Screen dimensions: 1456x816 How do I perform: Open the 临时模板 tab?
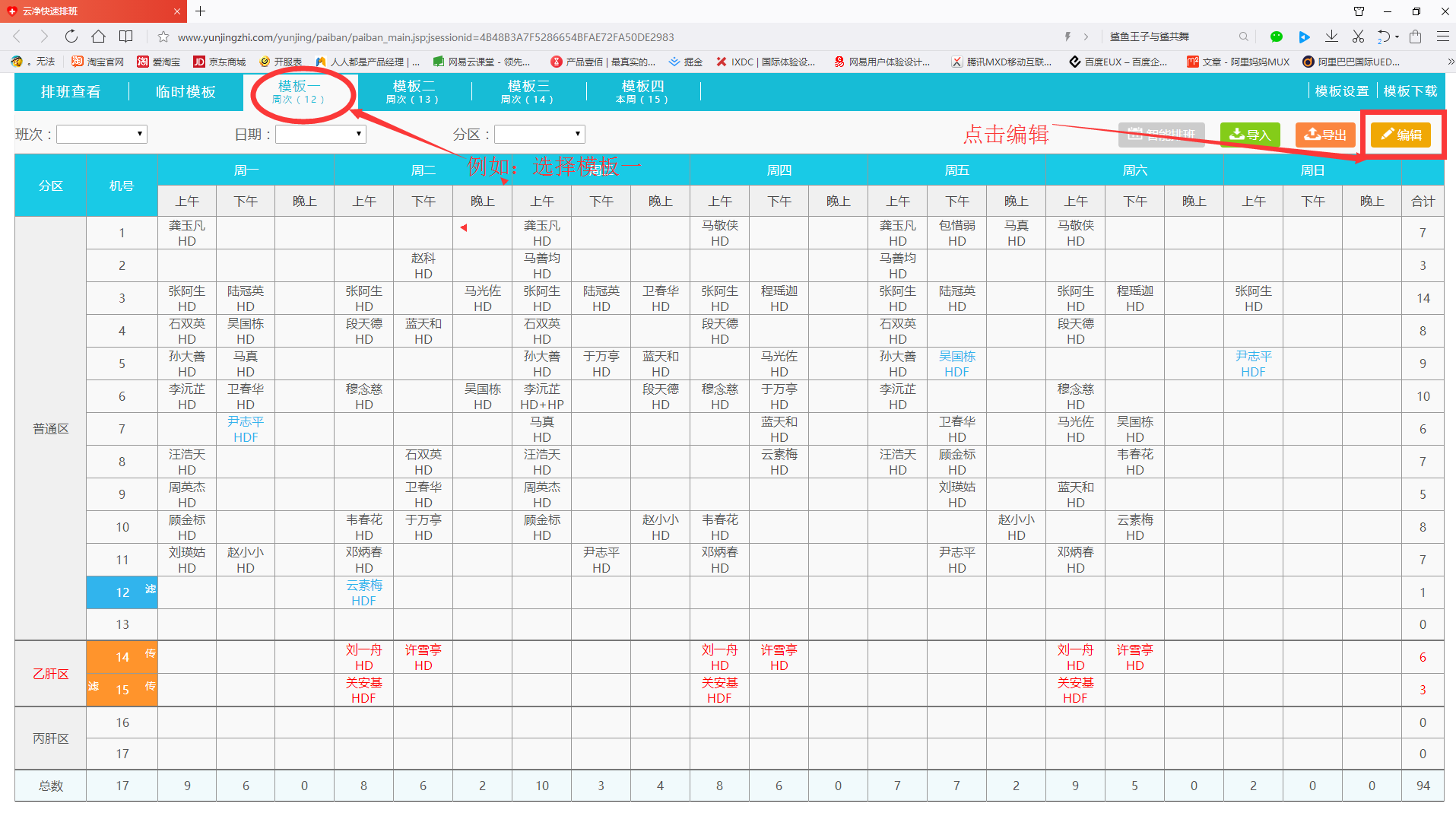(x=186, y=92)
